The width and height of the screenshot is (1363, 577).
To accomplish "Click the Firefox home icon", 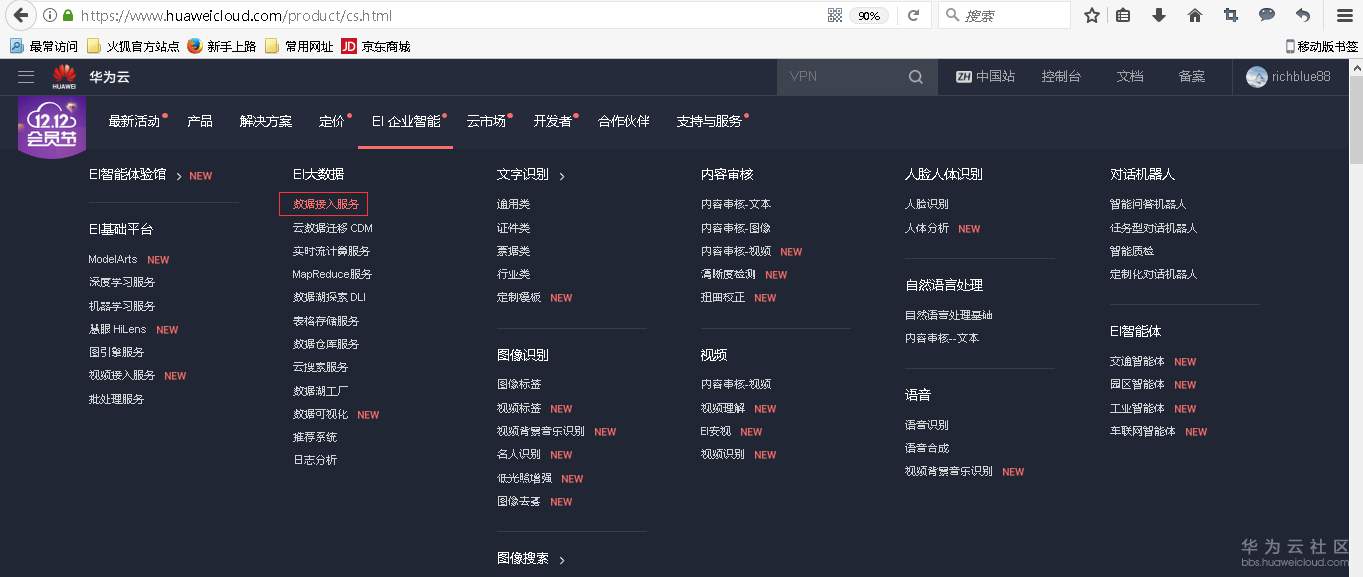I will (1194, 15).
